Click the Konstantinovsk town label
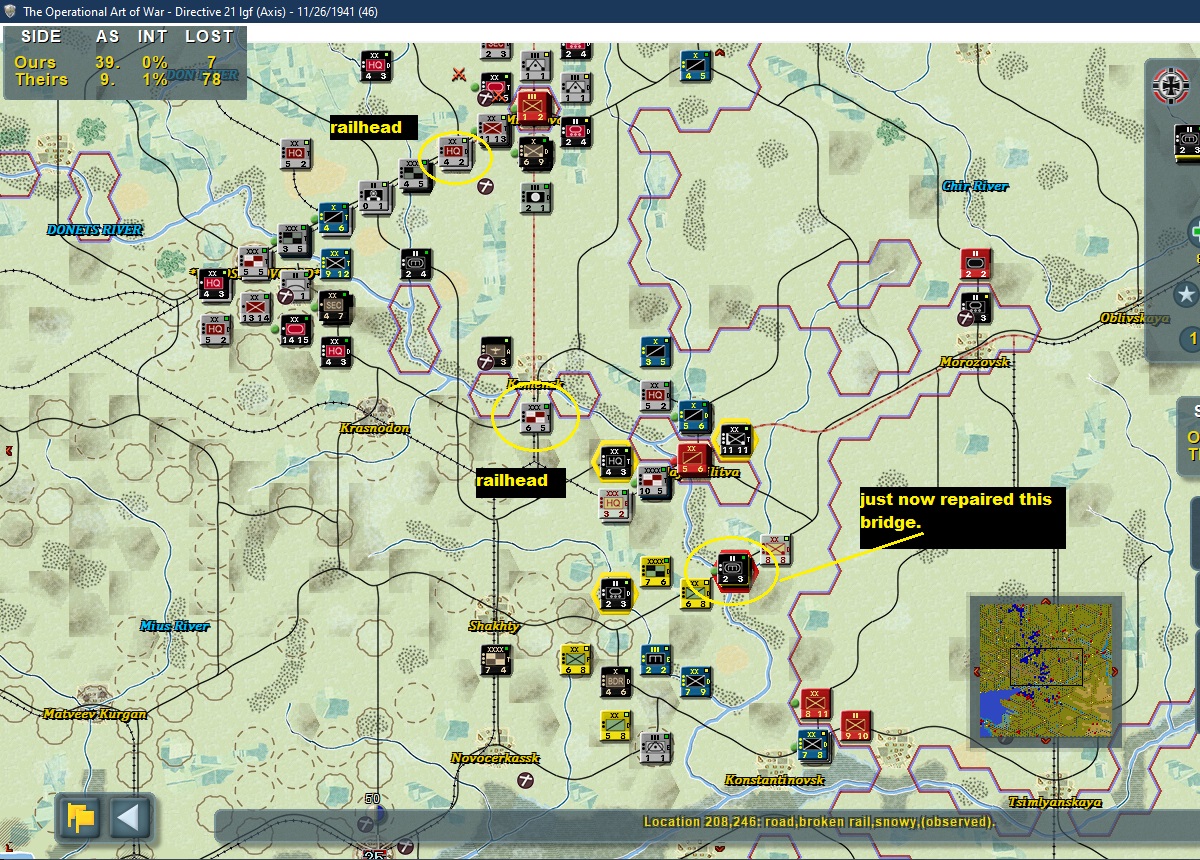1200x860 pixels. click(x=775, y=780)
